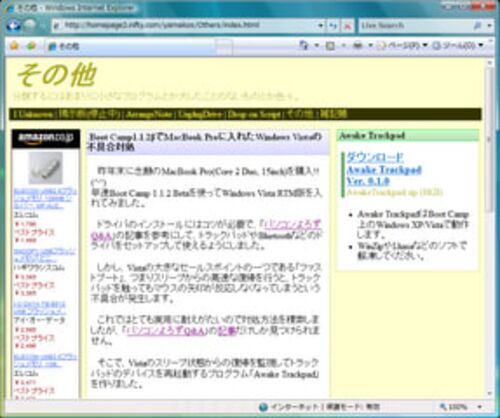Viewport: 500px width, 418px height.
Task: Select the その他 browser tab
Action: (x=130, y=46)
